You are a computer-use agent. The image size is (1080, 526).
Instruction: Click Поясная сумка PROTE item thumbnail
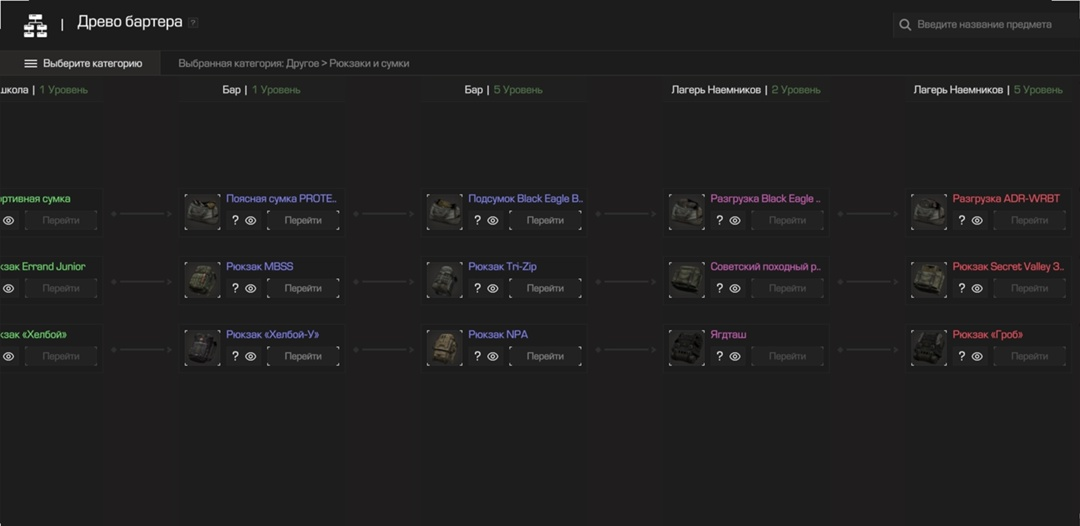202,212
